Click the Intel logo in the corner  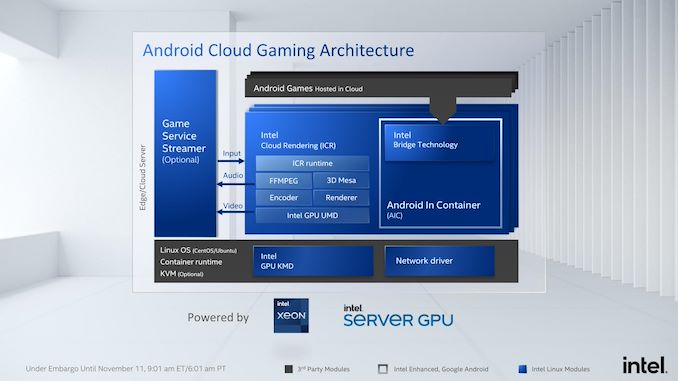[644, 365]
